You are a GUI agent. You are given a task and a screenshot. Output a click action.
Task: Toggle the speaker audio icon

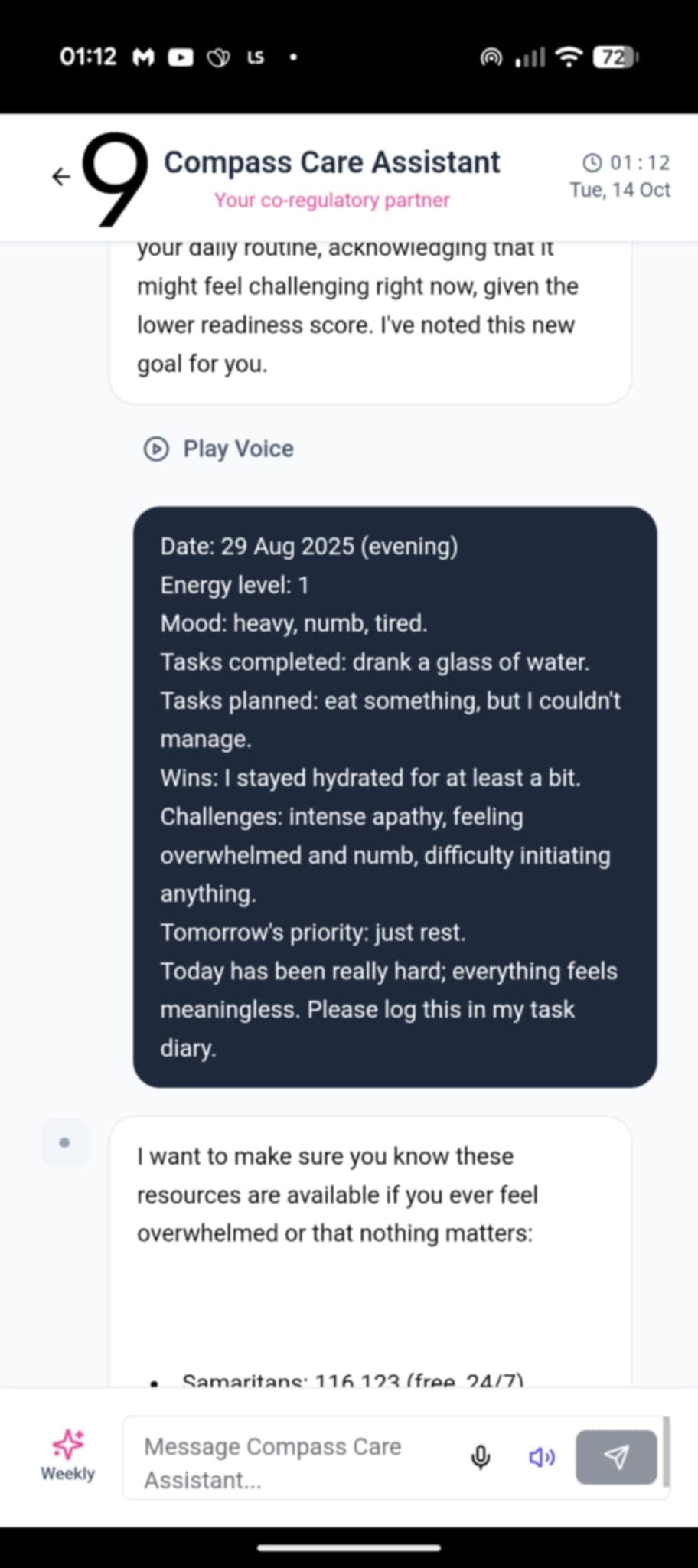pos(542,1457)
